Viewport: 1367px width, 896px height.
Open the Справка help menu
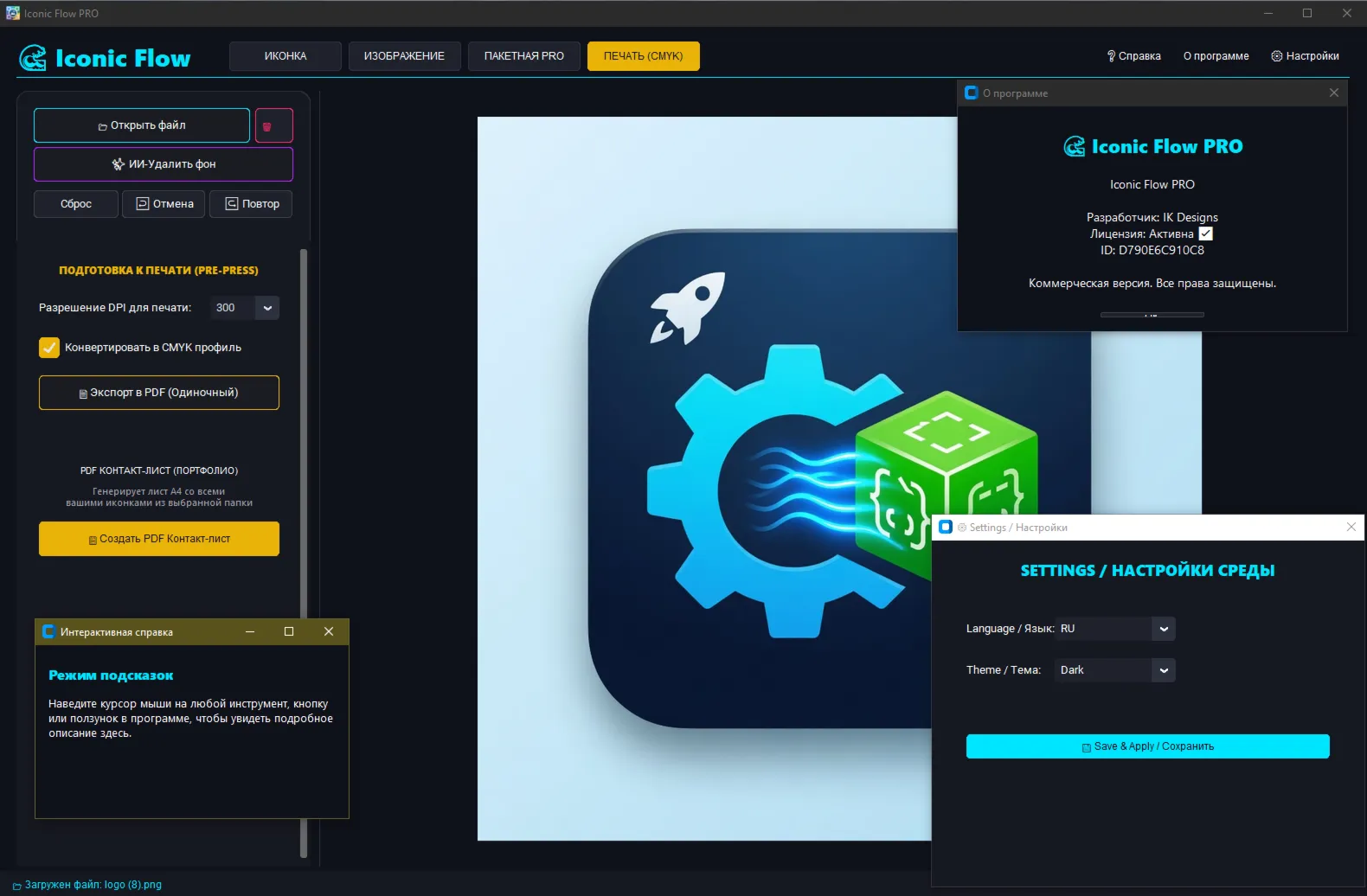[x=1133, y=56]
